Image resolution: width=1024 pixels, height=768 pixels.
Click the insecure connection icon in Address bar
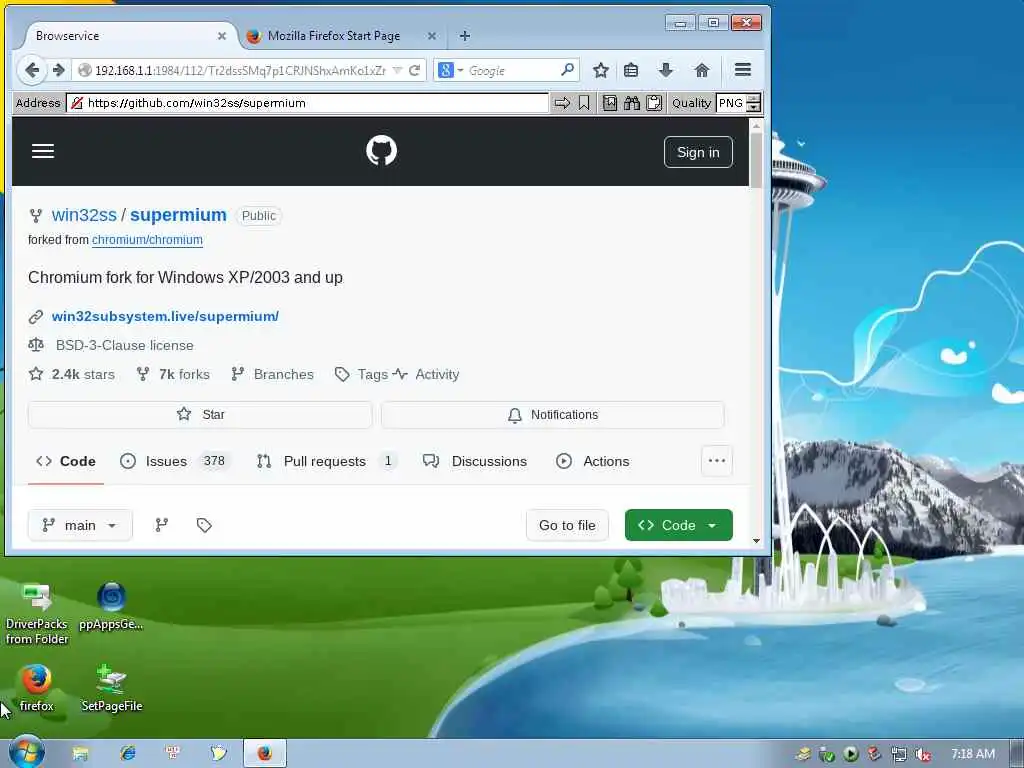point(76,103)
